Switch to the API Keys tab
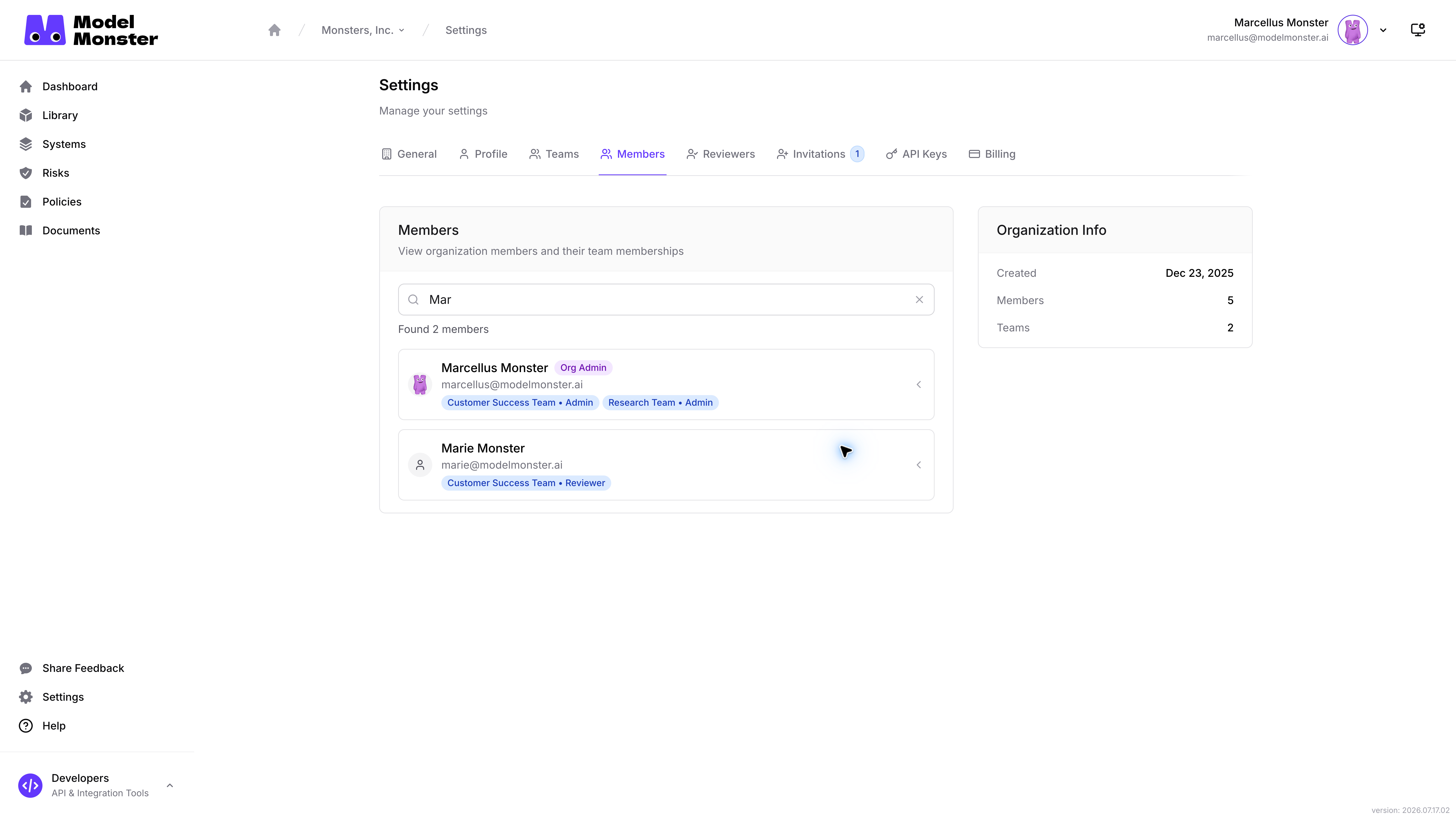This screenshot has height=819, width=1456. coord(916,154)
